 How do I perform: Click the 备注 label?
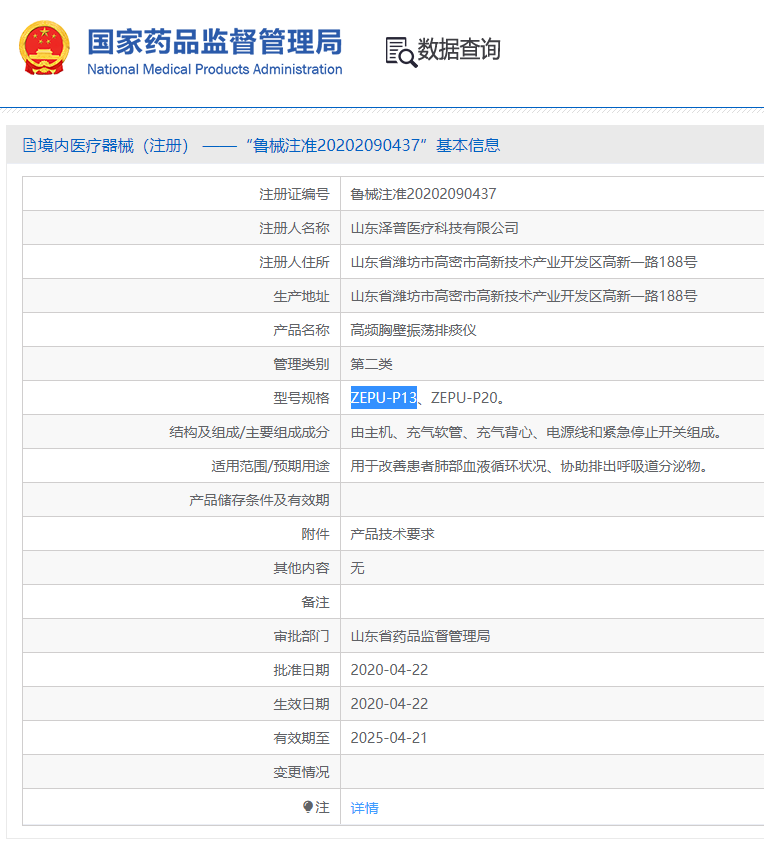tap(315, 602)
